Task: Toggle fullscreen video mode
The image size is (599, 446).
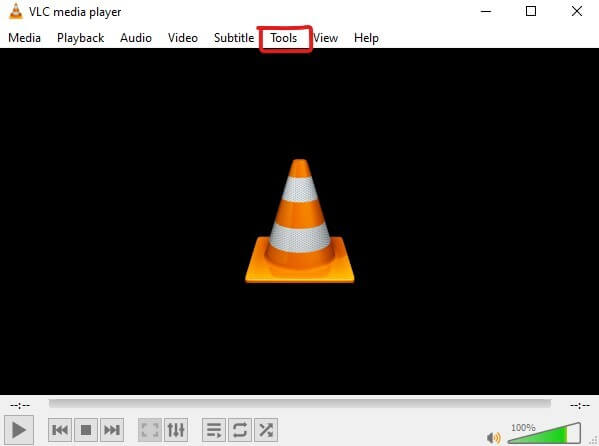Action: coord(150,430)
